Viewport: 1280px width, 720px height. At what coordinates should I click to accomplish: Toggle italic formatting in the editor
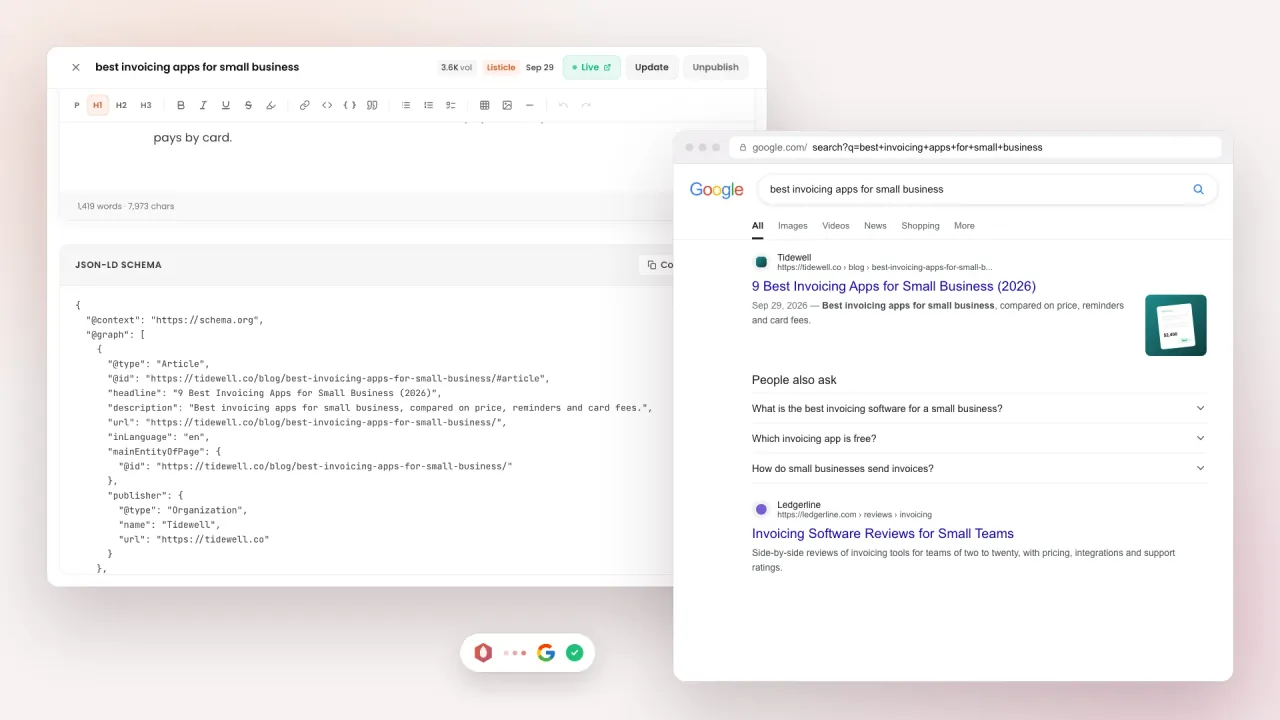[203, 105]
